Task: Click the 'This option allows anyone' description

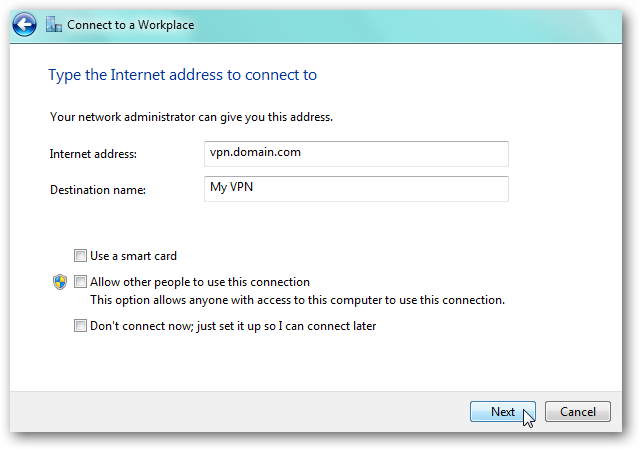Action: point(297,300)
